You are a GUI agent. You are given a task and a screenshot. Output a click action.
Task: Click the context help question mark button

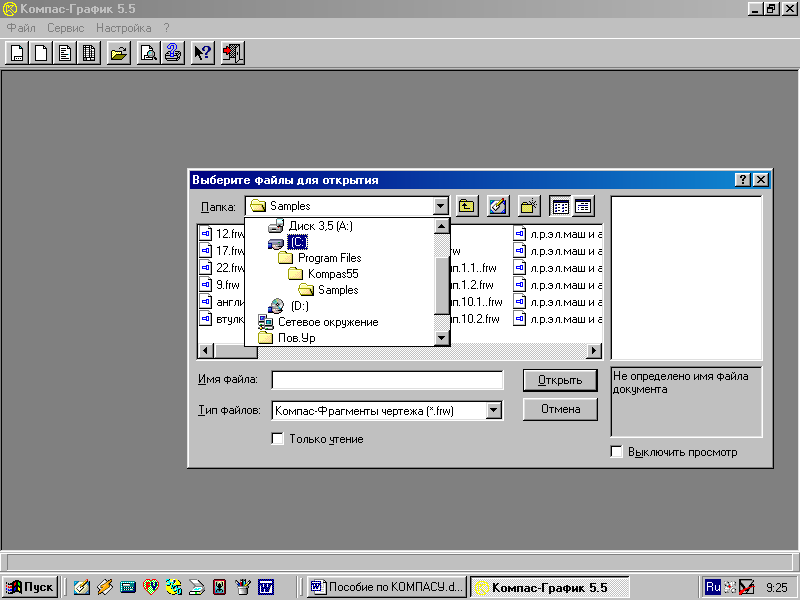[743, 180]
